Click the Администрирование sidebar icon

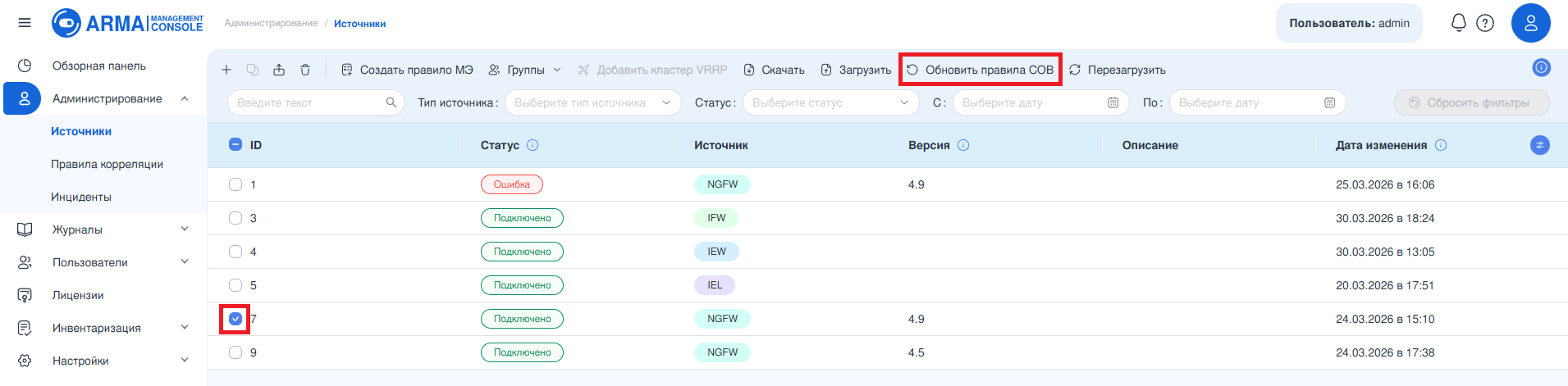(23, 98)
